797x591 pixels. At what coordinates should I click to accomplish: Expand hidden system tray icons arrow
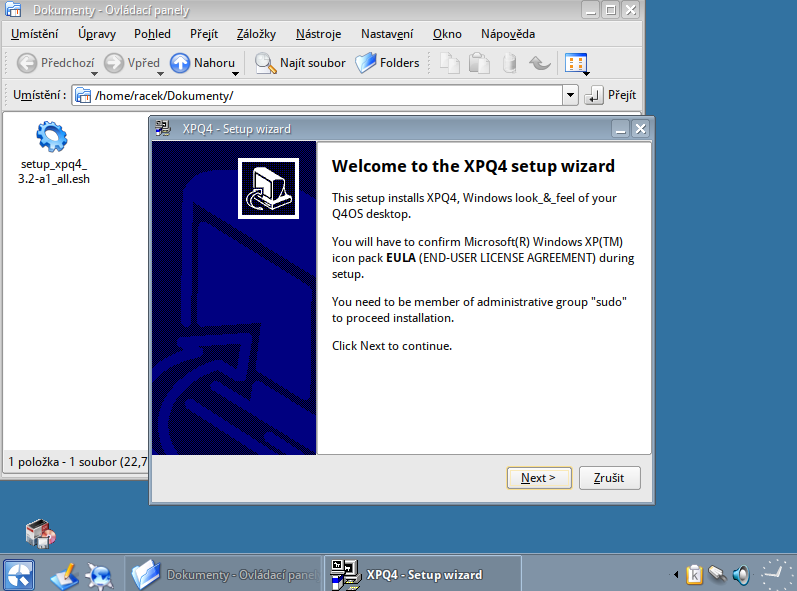tap(676, 575)
